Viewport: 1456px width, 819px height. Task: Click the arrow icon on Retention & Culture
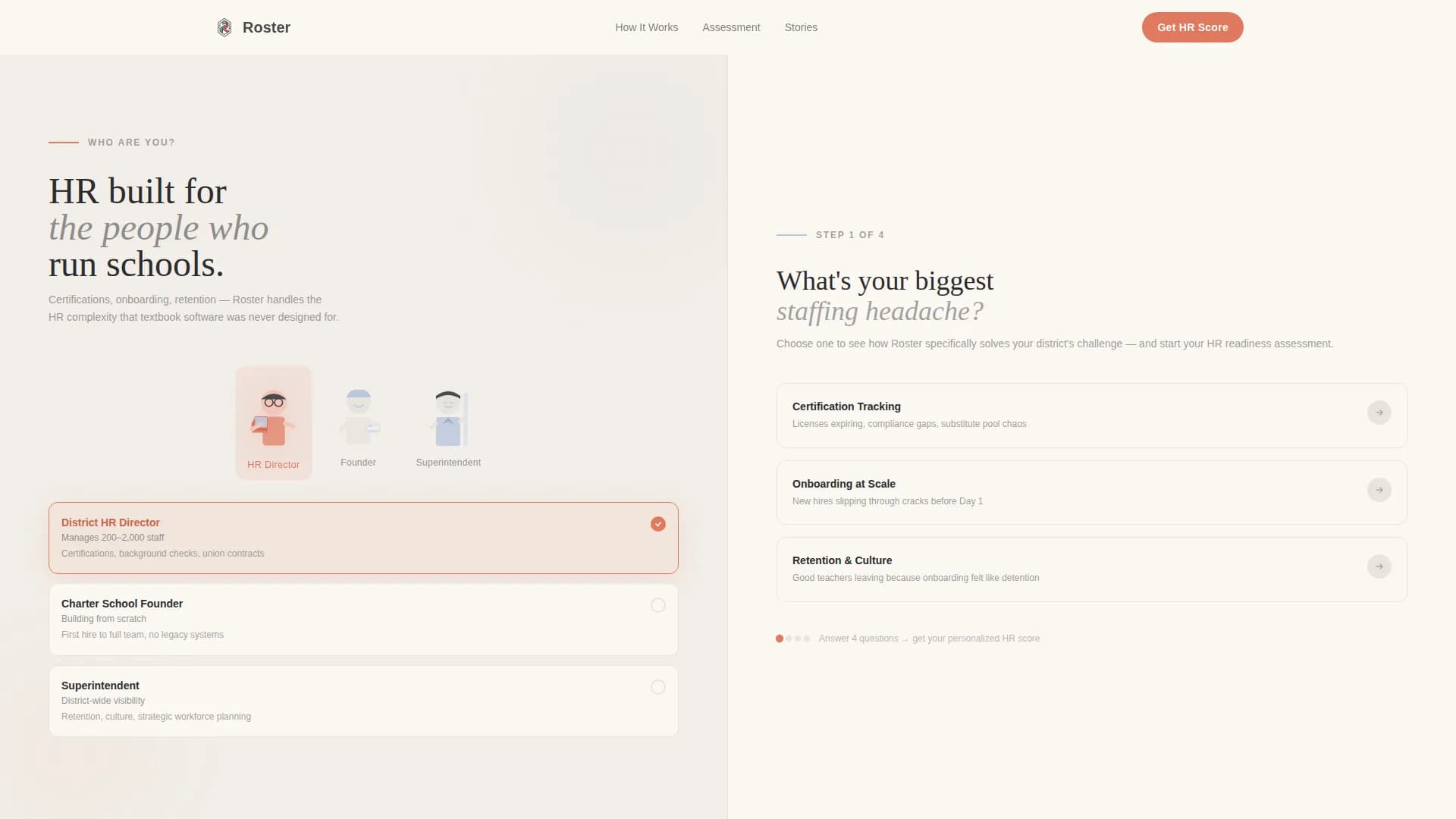pos(1379,566)
